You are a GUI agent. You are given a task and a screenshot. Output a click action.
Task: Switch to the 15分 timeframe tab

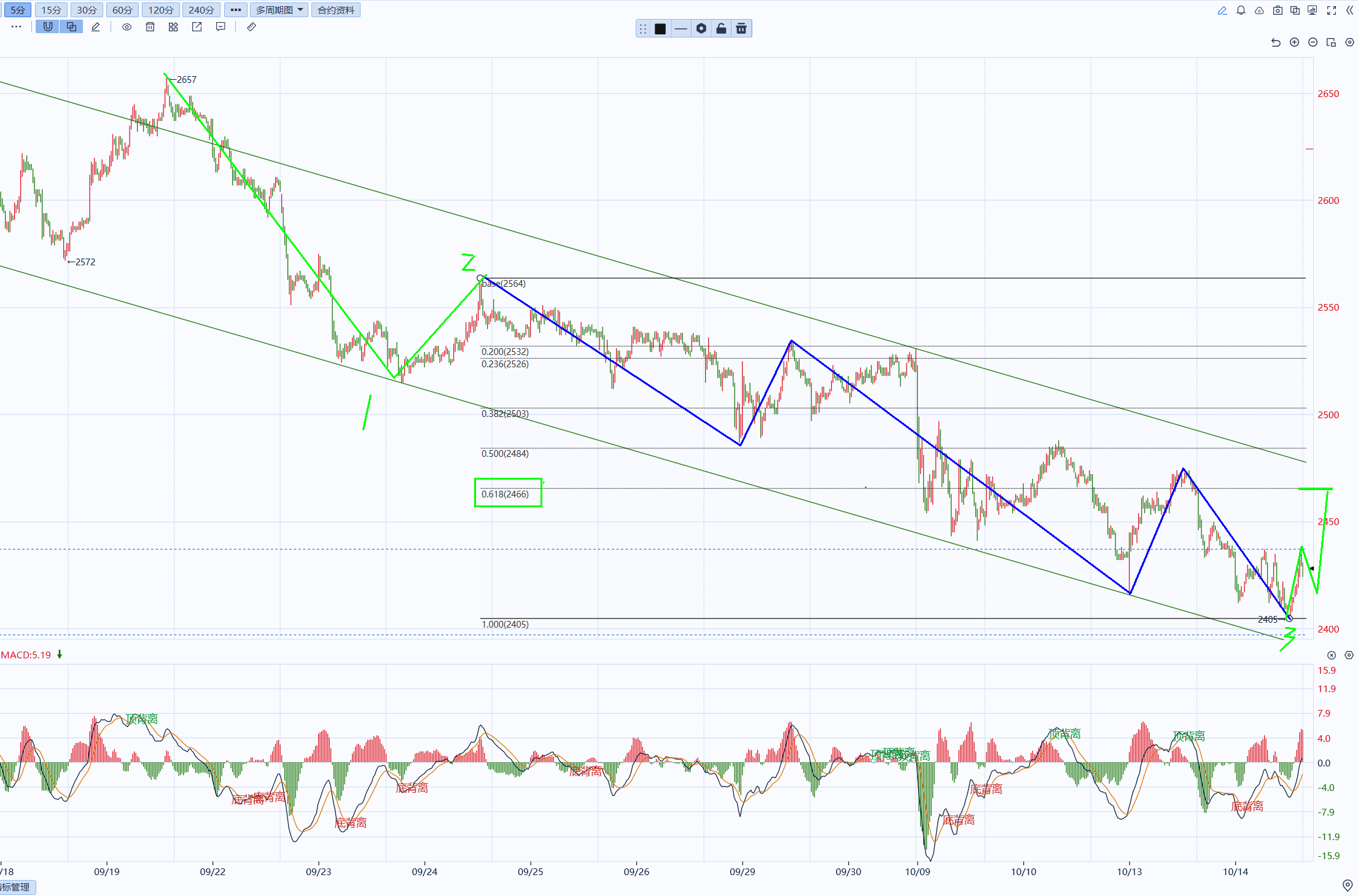click(51, 10)
